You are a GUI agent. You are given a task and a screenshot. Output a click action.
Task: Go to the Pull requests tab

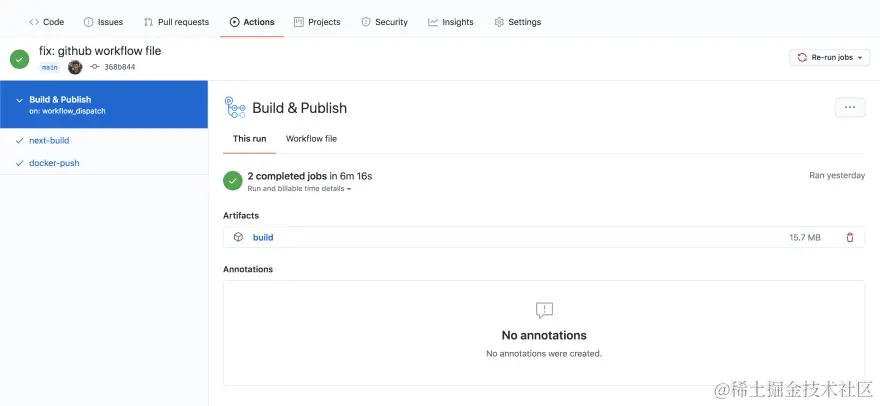(176, 22)
